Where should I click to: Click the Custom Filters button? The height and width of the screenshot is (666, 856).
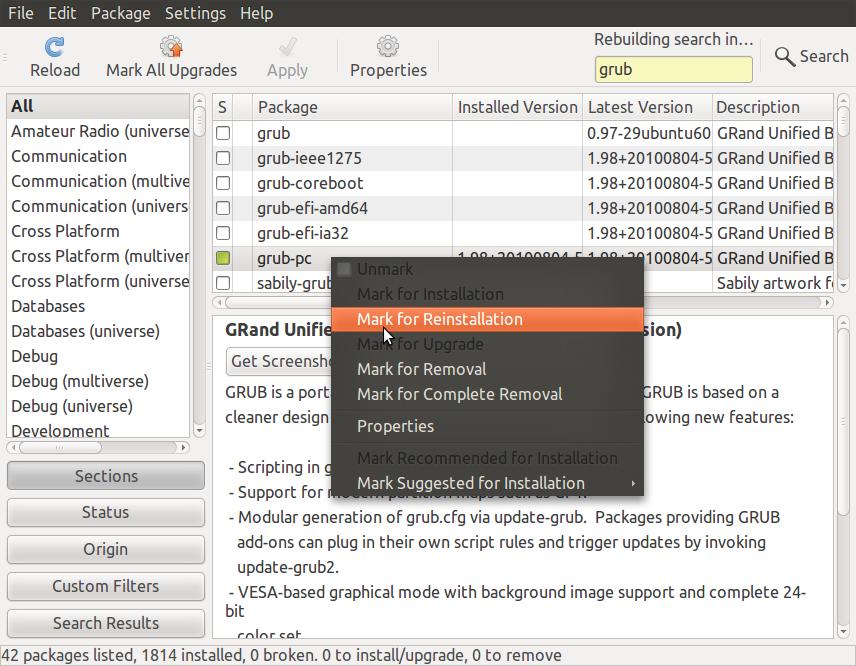pyautogui.click(x=106, y=586)
